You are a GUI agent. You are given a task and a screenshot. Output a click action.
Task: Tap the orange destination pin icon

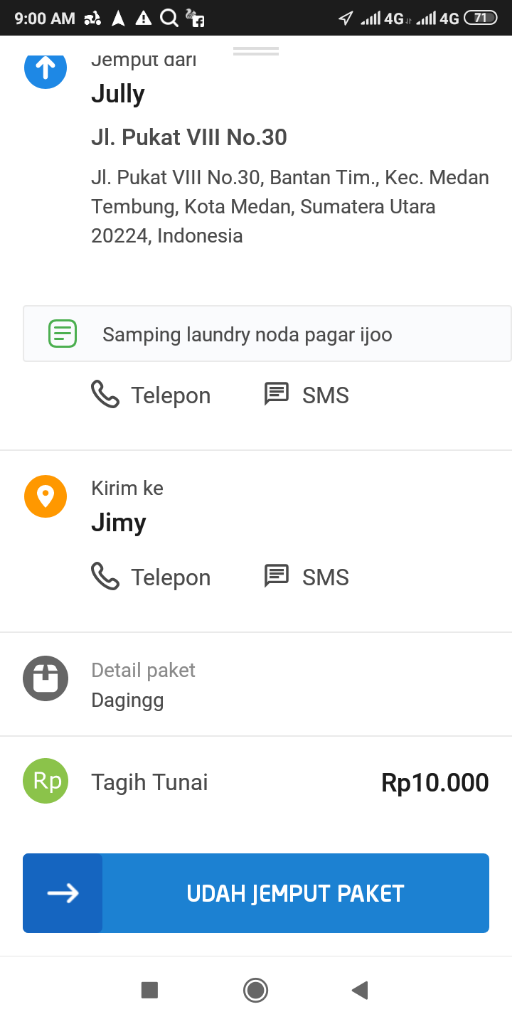46,496
